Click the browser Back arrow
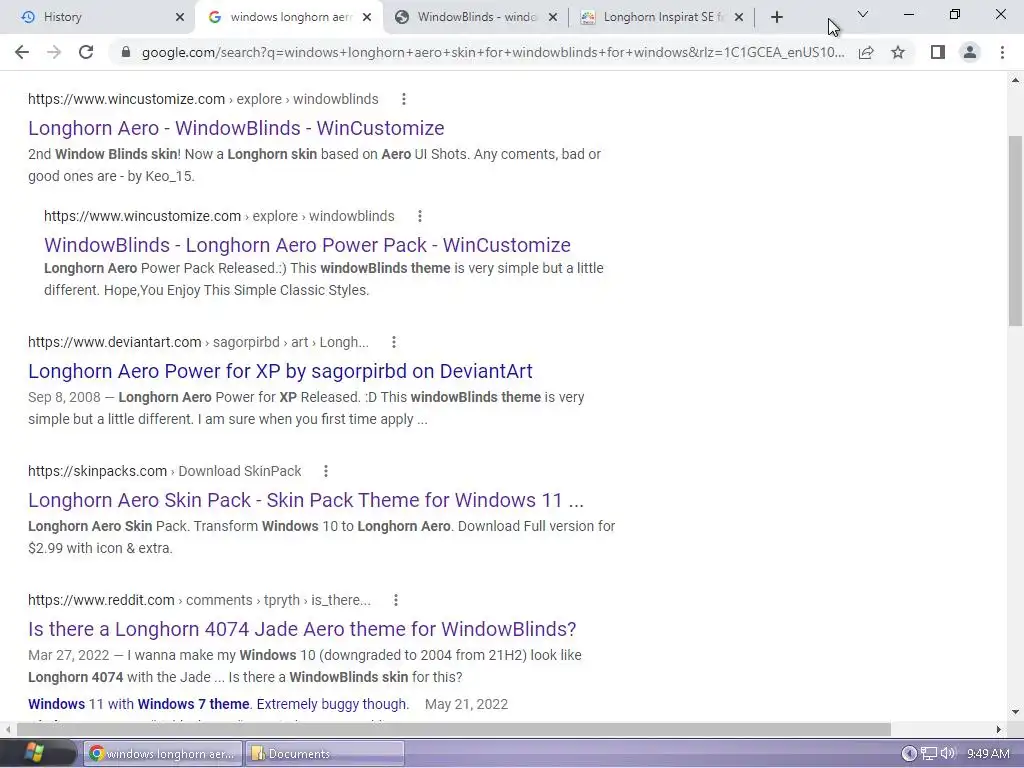The width and height of the screenshot is (1024, 768). pos(22,52)
